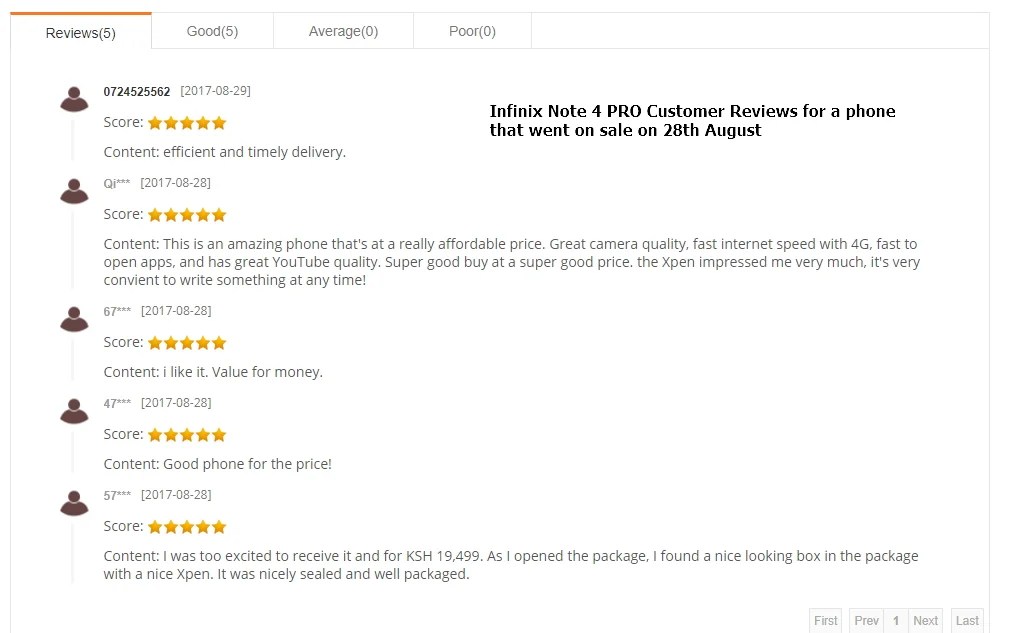Switch to the Poor(0) tab
The width and height of the screenshot is (1034, 633).
(472, 31)
